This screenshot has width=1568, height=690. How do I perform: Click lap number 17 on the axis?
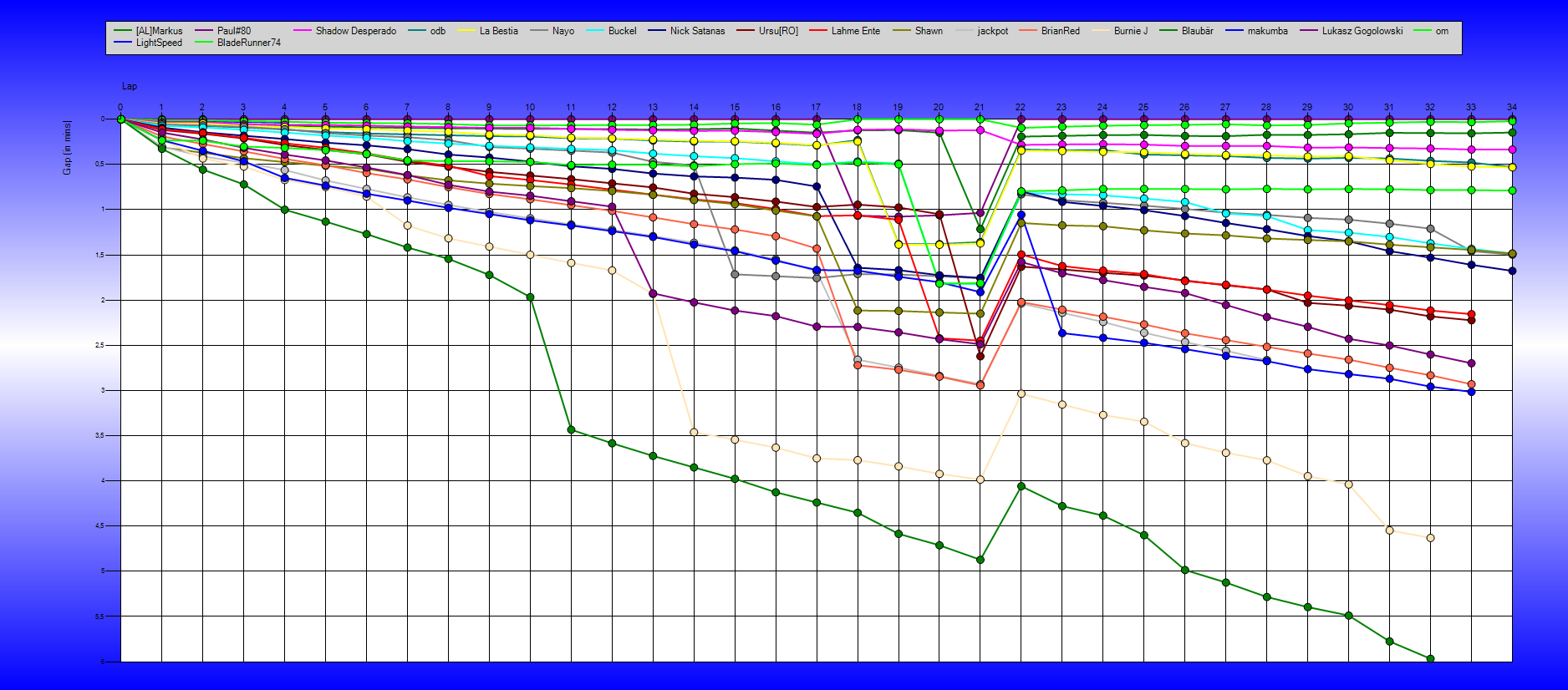[x=817, y=107]
